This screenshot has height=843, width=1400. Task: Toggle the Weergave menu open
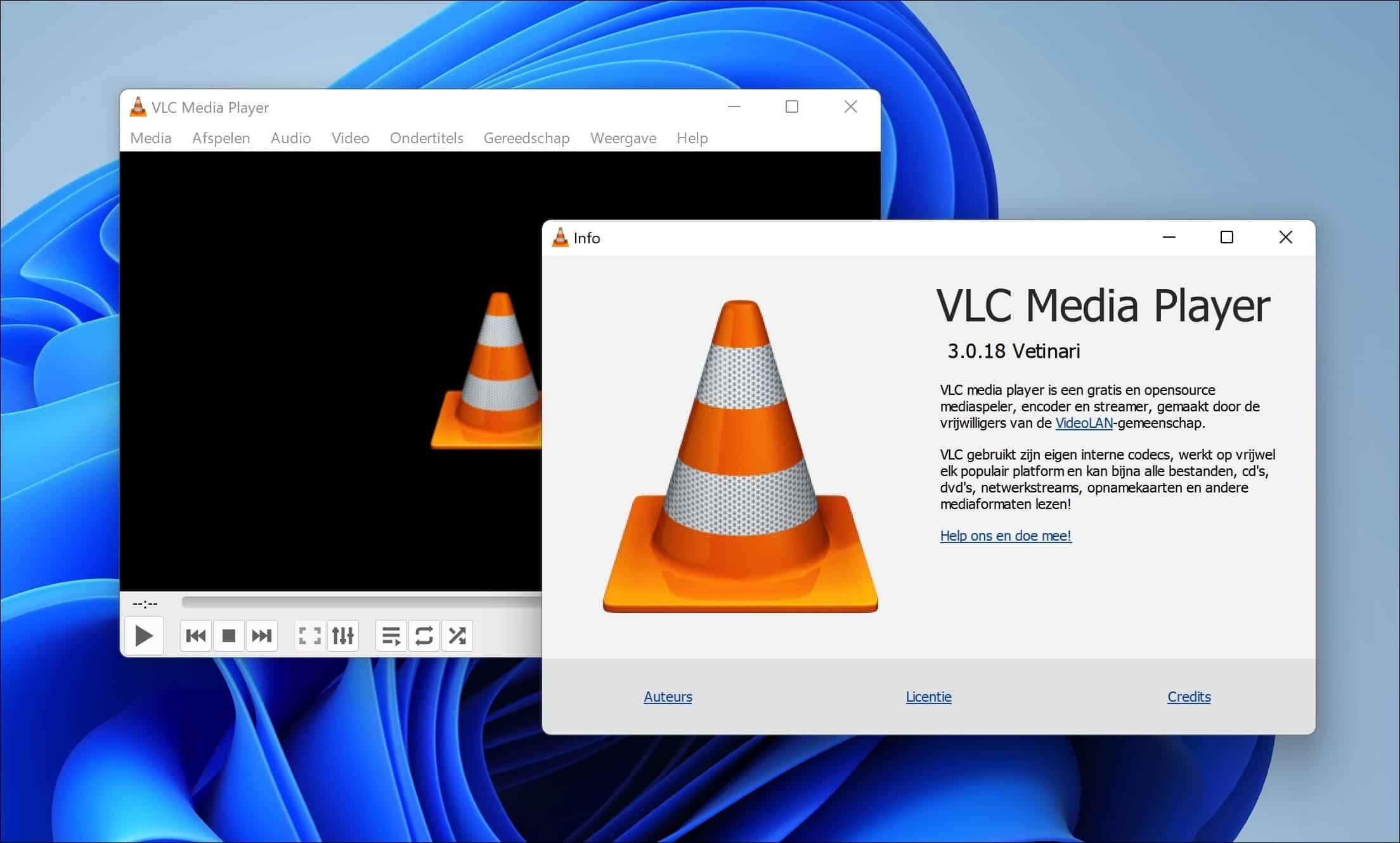coord(623,138)
